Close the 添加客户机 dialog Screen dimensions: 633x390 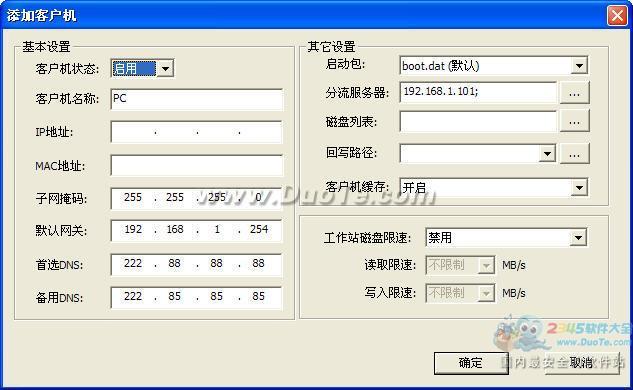(x=617, y=16)
